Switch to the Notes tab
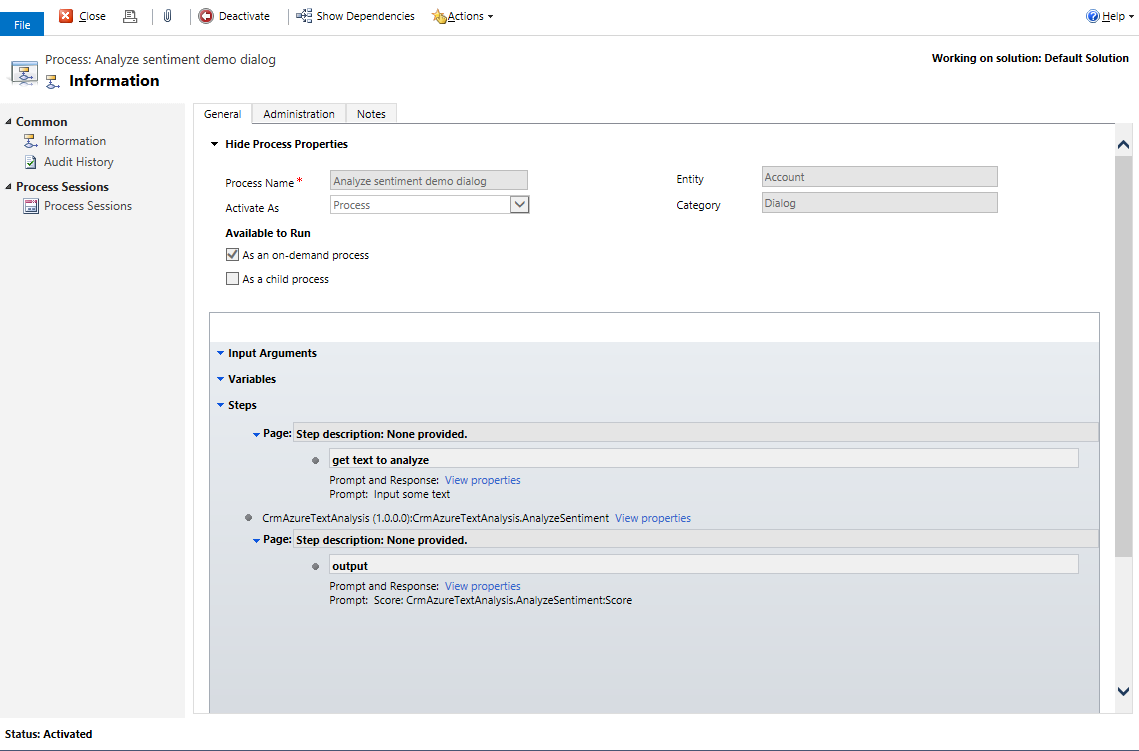 pyautogui.click(x=371, y=114)
